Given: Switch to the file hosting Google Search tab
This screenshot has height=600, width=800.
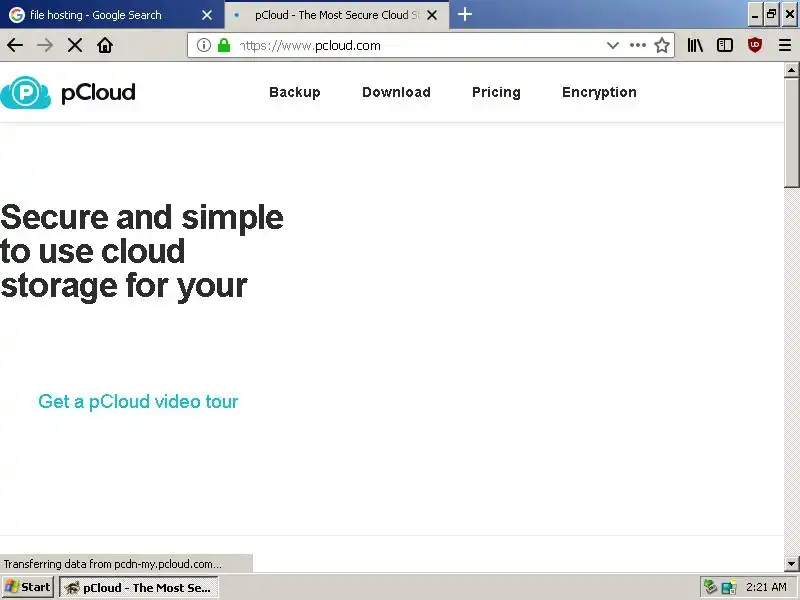Looking at the screenshot, I should point(112,15).
